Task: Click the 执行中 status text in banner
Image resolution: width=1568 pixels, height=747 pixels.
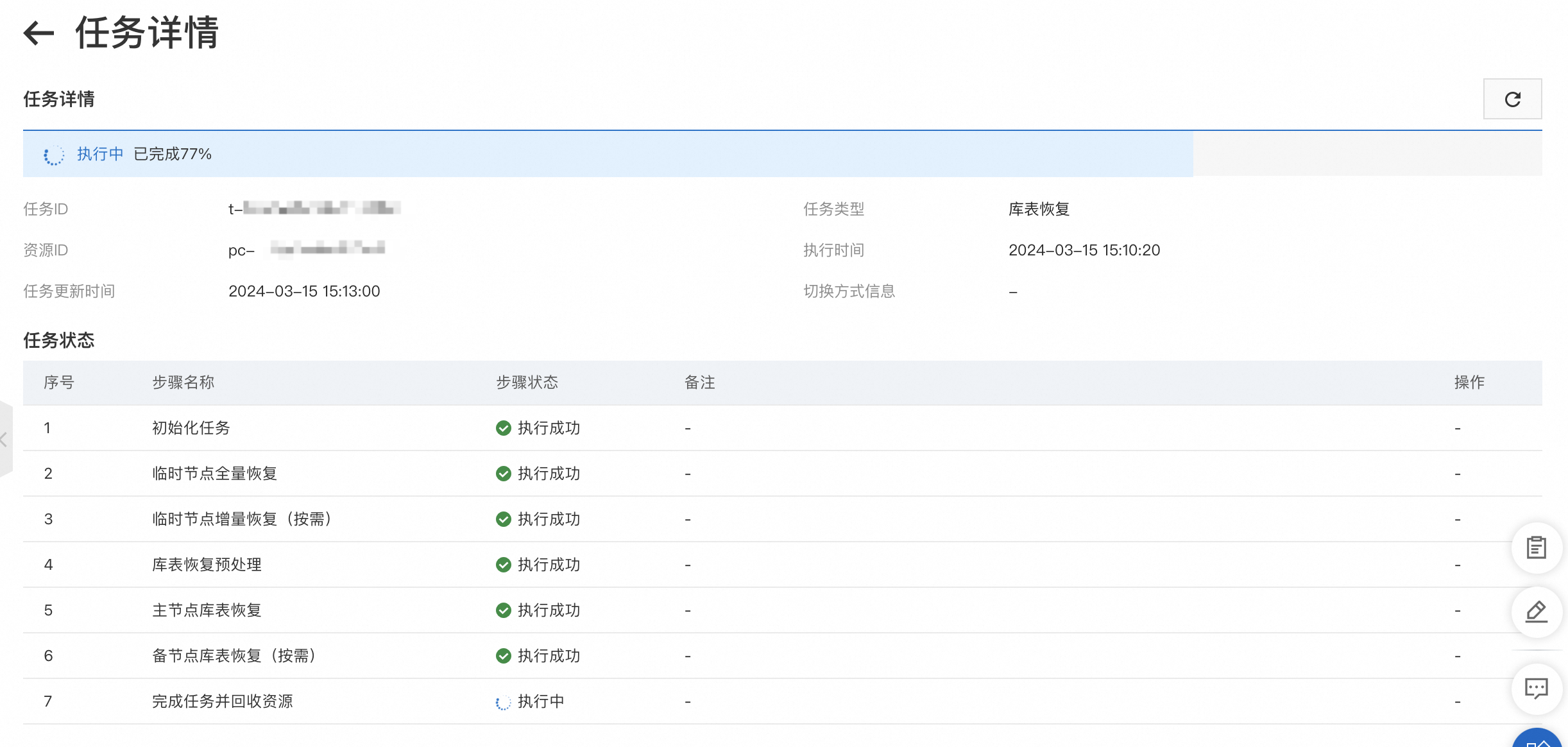Action: (x=100, y=154)
